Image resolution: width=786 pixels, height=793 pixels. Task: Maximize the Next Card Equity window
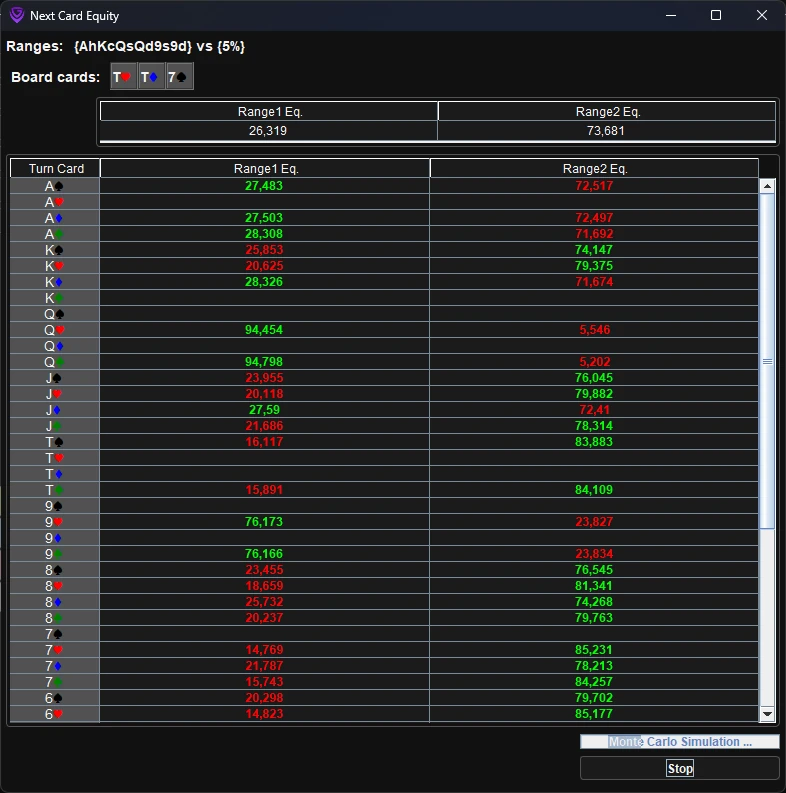716,15
